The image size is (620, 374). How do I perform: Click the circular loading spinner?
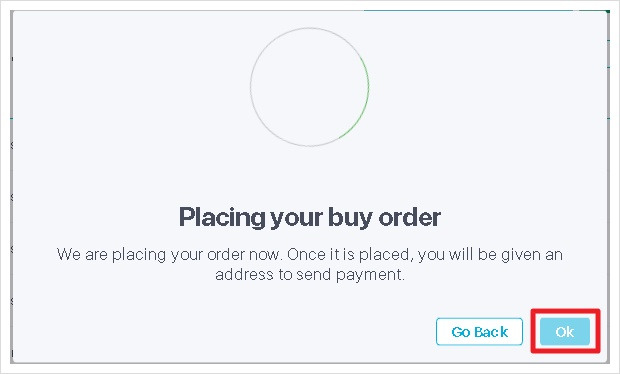pyautogui.click(x=310, y=87)
